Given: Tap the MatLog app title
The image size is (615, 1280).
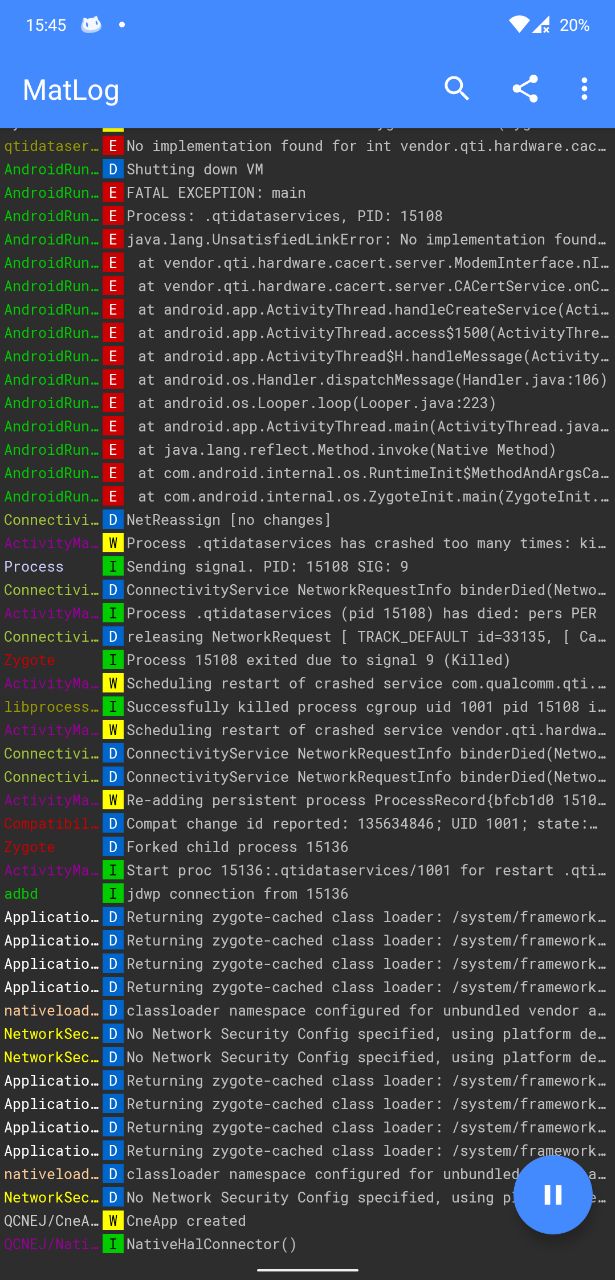Looking at the screenshot, I should click(71, 90).
